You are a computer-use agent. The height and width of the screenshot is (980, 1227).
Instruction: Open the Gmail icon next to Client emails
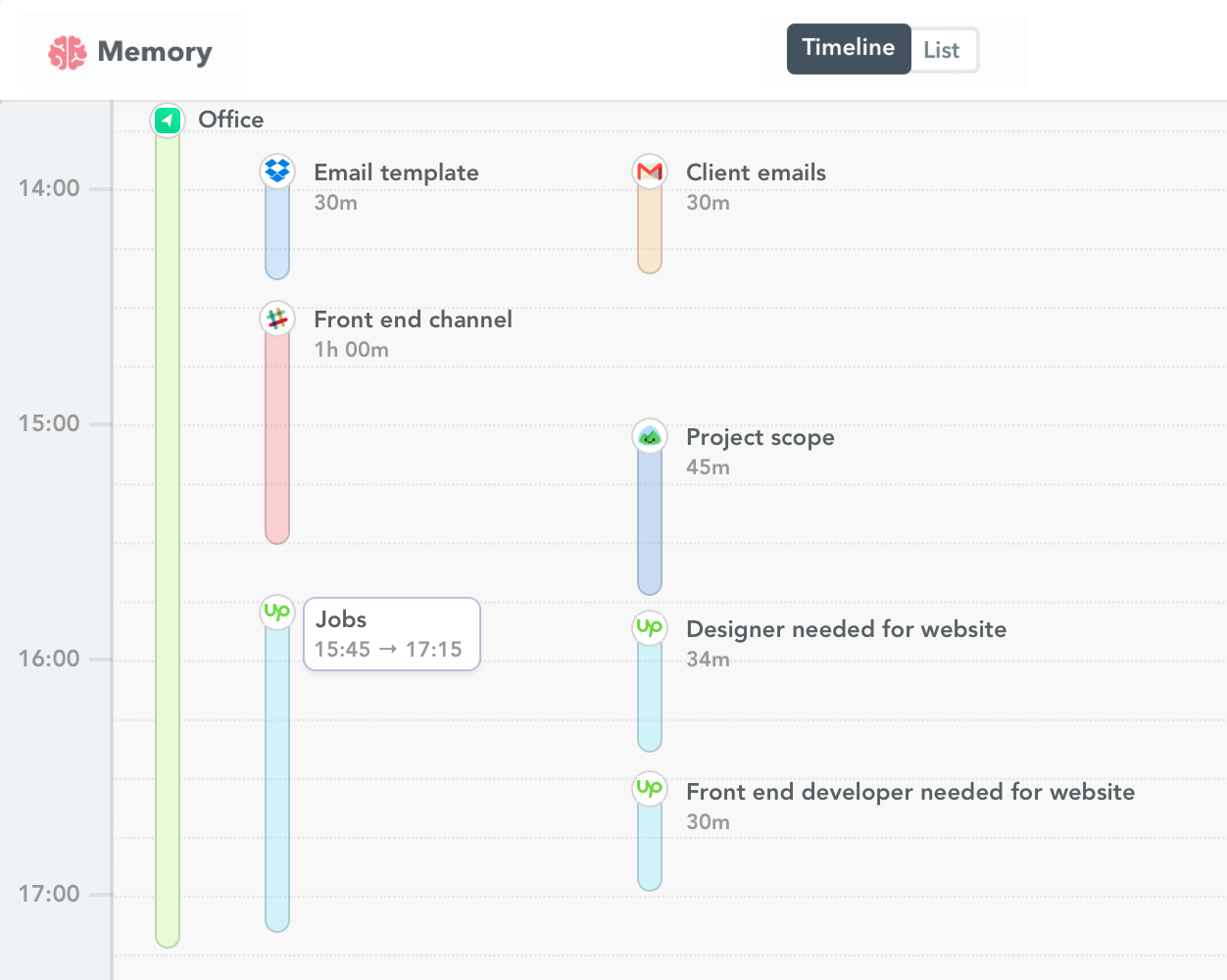point(649,171)
